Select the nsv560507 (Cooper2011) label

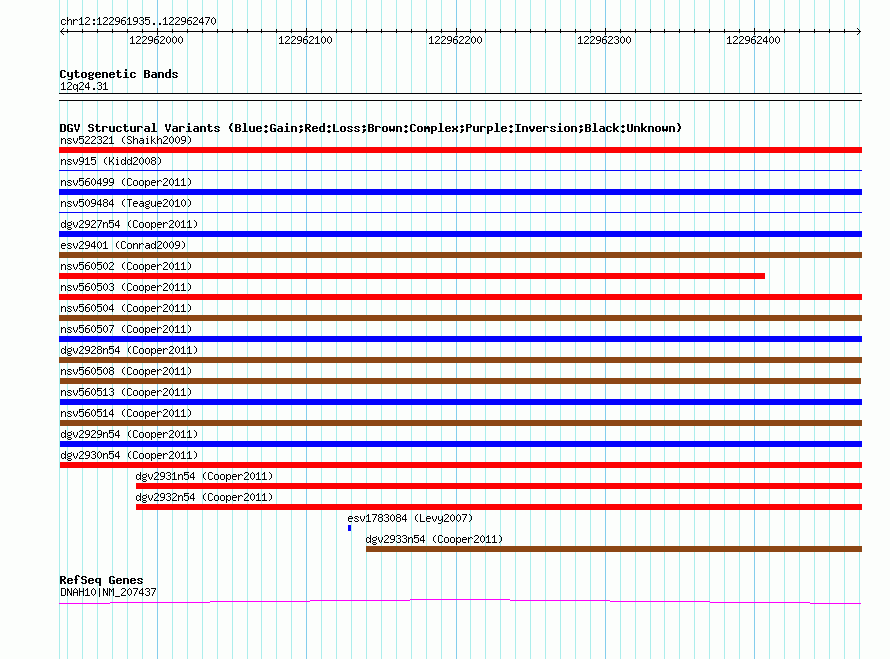click(126, 329)
